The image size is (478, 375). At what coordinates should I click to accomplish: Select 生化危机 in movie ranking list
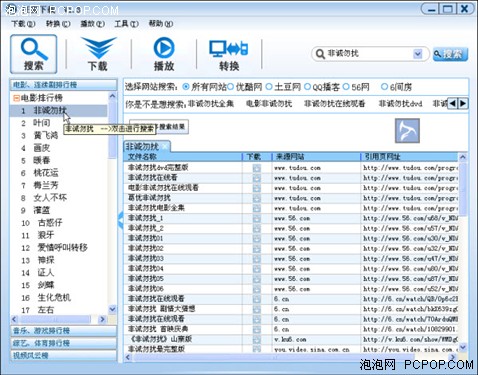[x=54, y=297]
